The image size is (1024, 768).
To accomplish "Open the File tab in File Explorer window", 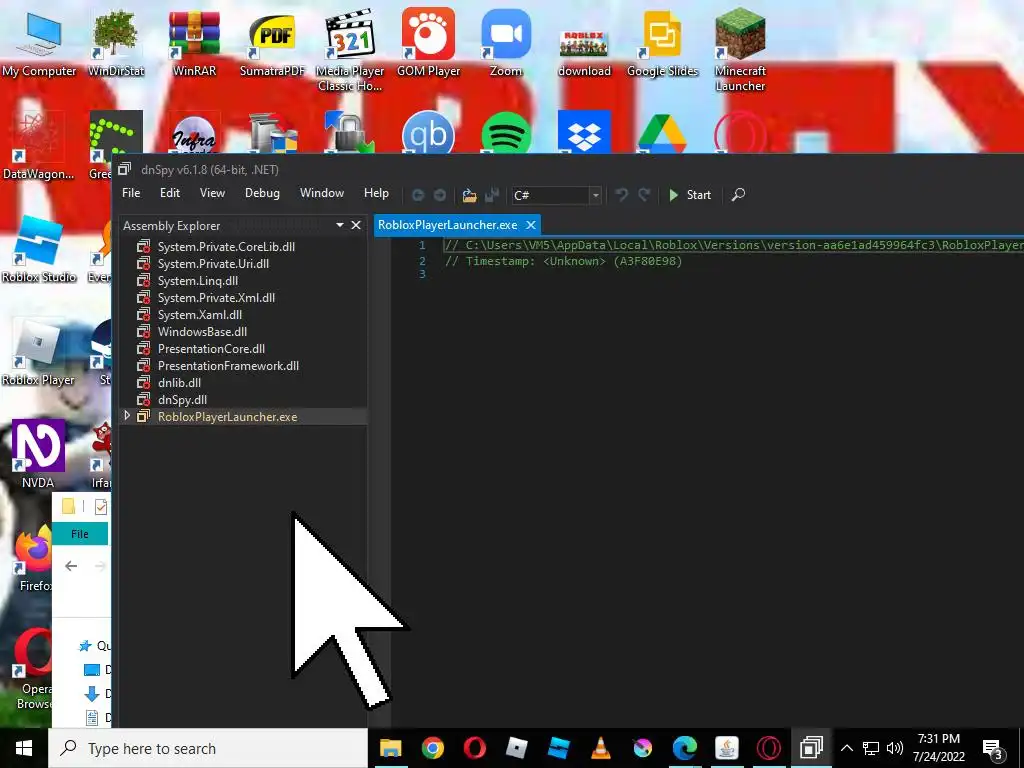I will click(x=80, y=534).
